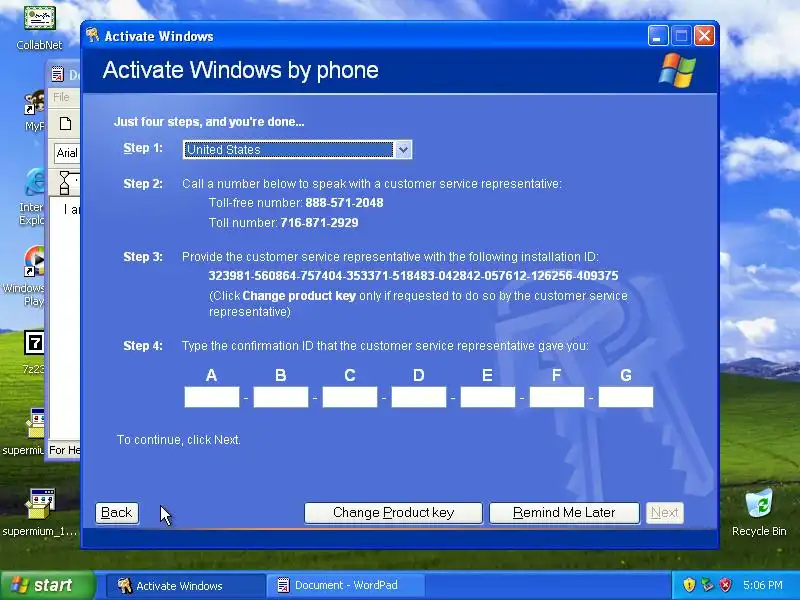Screen dimensions: 800x600
Task: Click the WordPad document icon in its title bar
Action: coord(57,75)
